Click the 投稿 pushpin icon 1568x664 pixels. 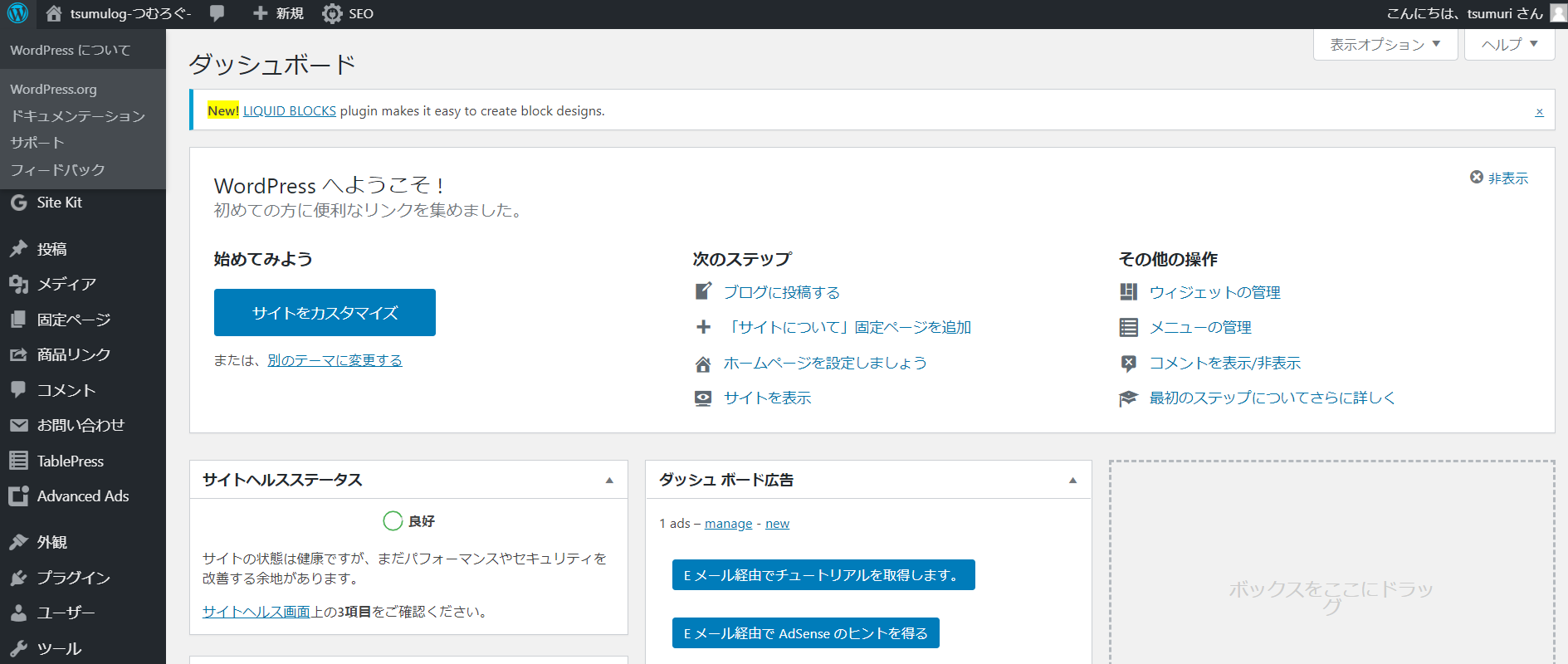(18, 249)
